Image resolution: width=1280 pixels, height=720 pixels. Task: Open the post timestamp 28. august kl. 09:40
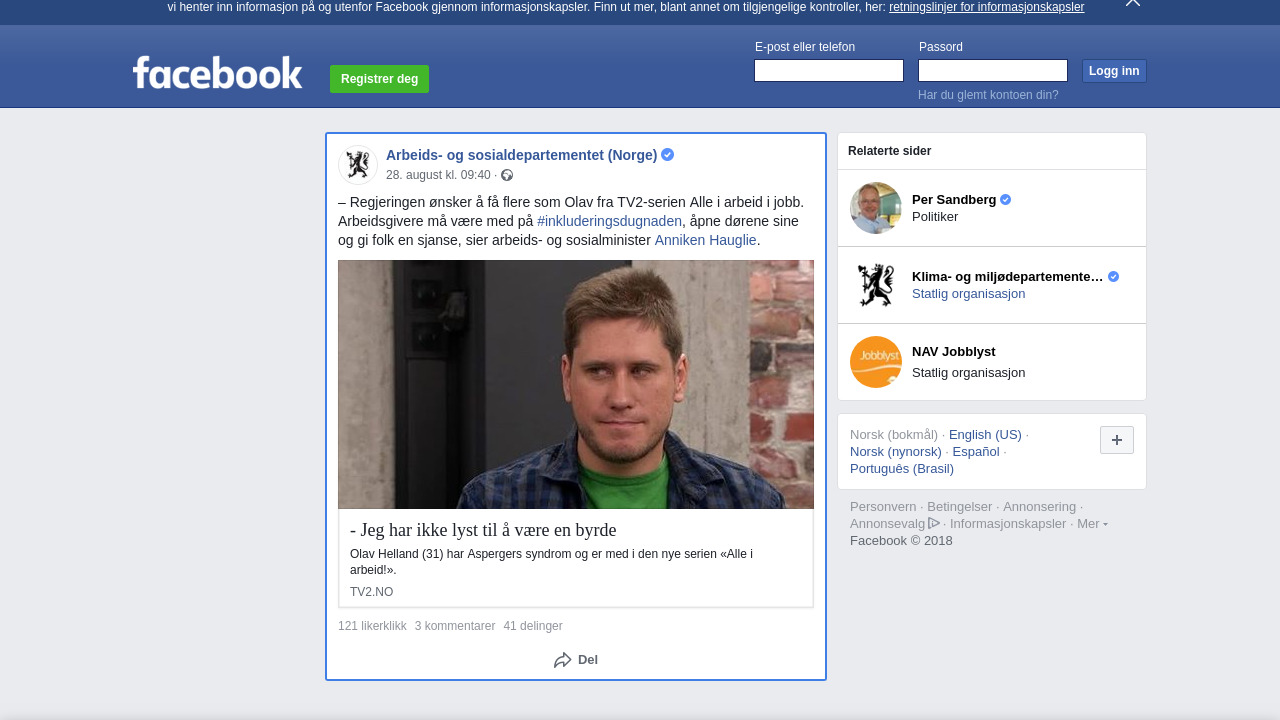(x=438, y=175)
